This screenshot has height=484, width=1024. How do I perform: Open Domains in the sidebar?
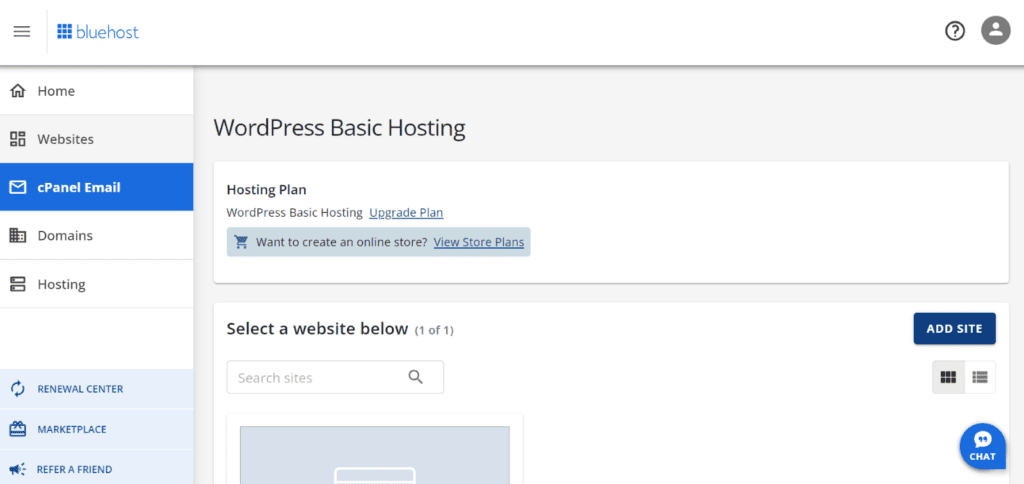pos(97,236)
